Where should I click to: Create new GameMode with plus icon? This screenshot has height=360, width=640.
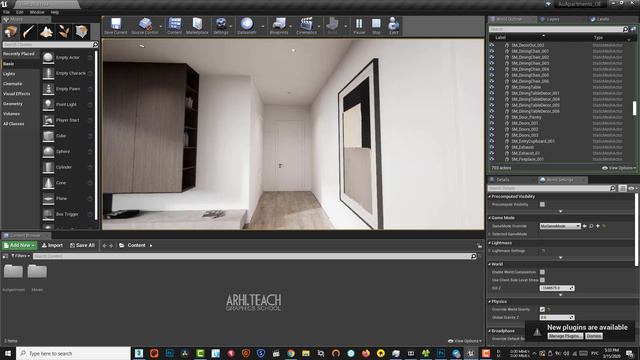598,226
